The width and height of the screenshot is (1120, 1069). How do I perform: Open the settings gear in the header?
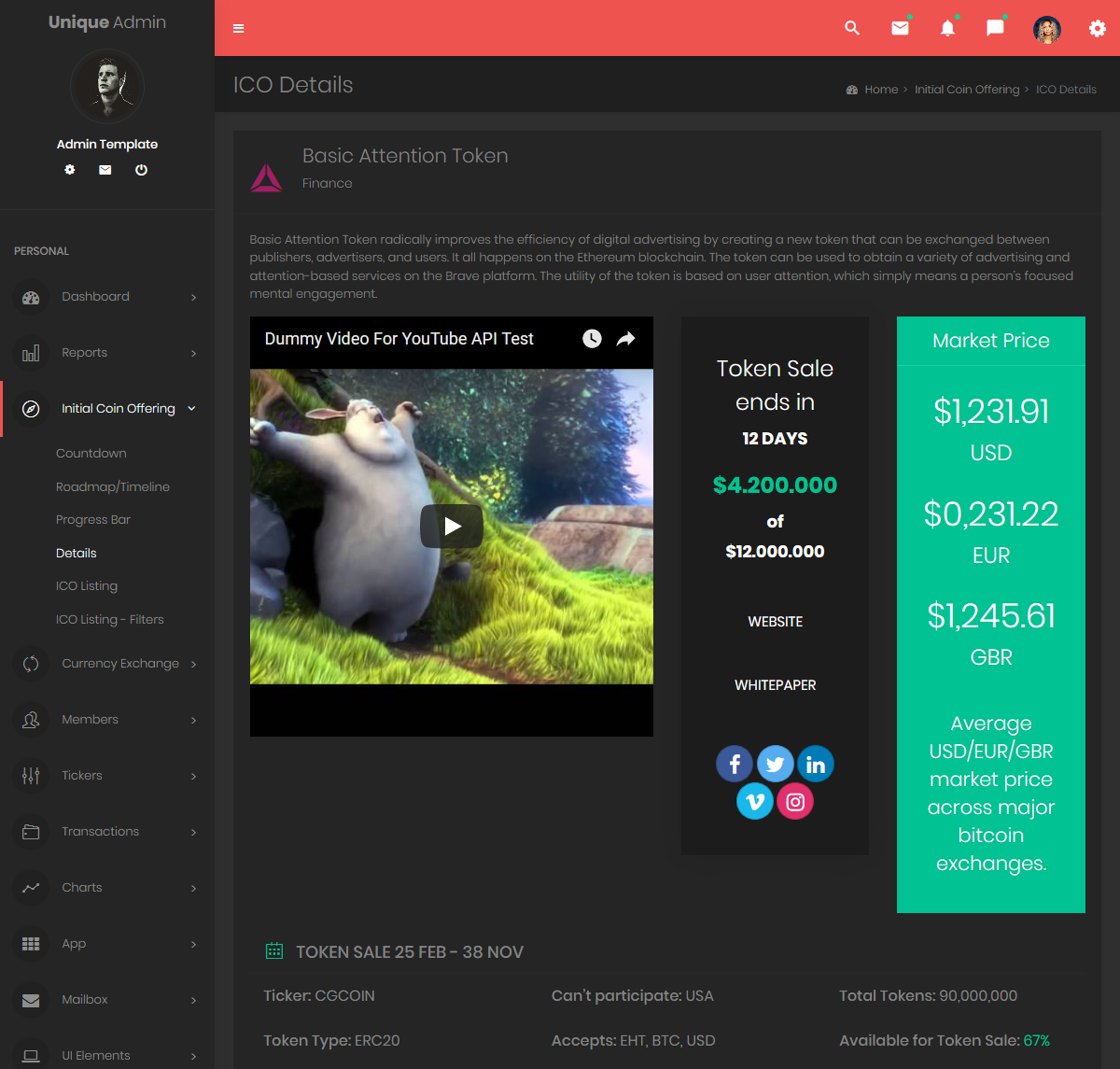(1097, 28)
